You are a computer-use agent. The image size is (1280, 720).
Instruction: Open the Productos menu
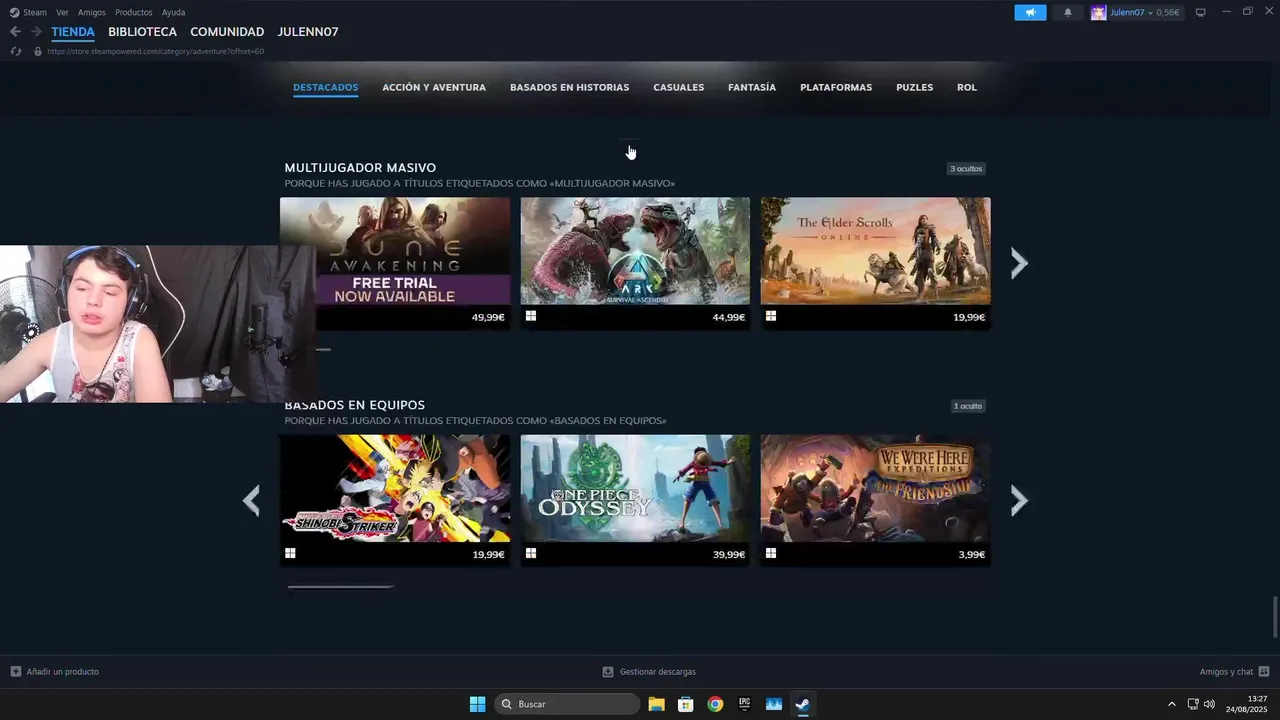pyautogui.click(x=134, y=12)
